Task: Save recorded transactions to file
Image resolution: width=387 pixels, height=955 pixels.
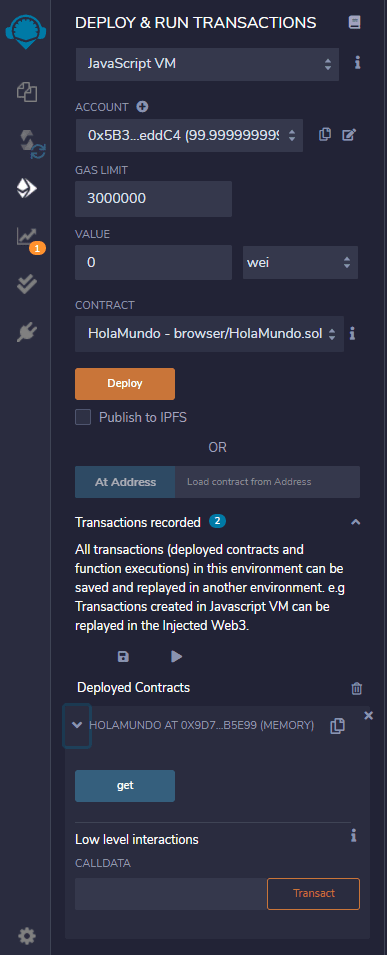Action: [123, 656]
